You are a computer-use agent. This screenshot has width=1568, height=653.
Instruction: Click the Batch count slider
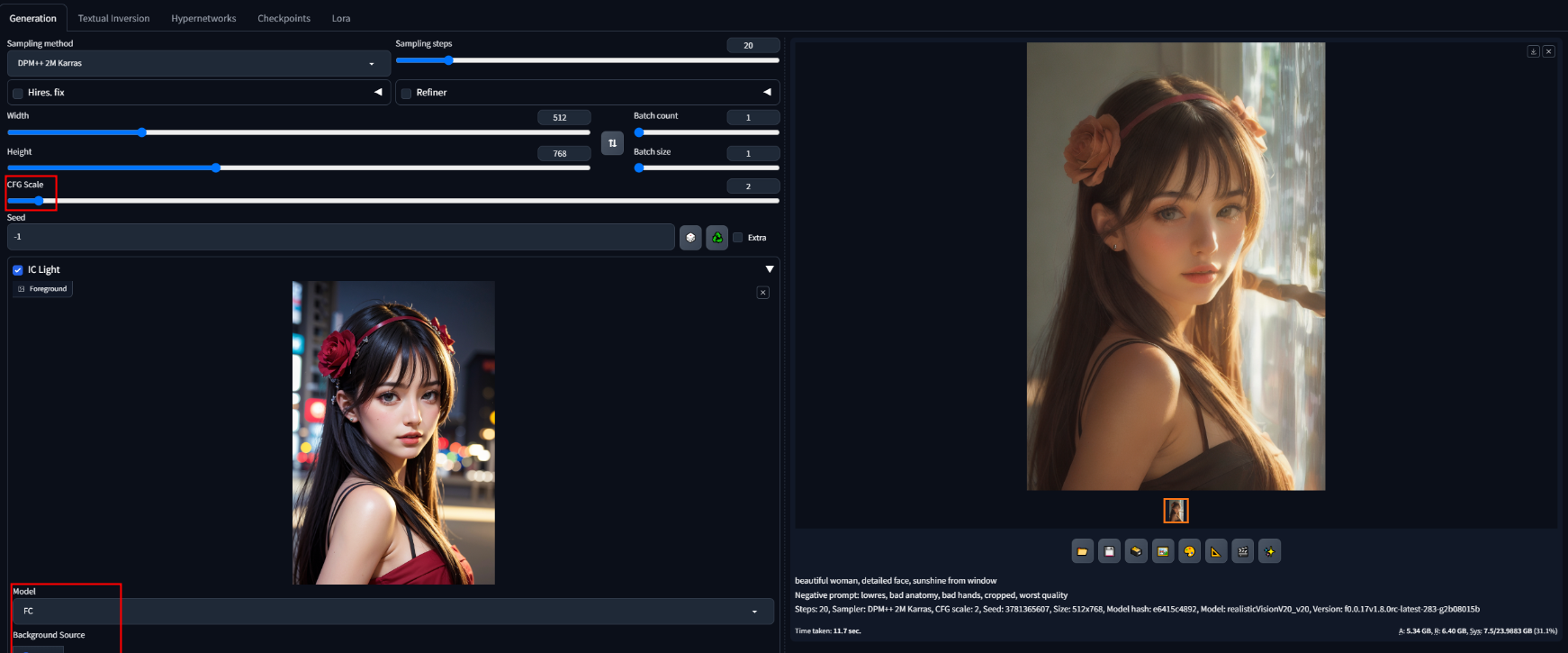click(x=707, y=132)
